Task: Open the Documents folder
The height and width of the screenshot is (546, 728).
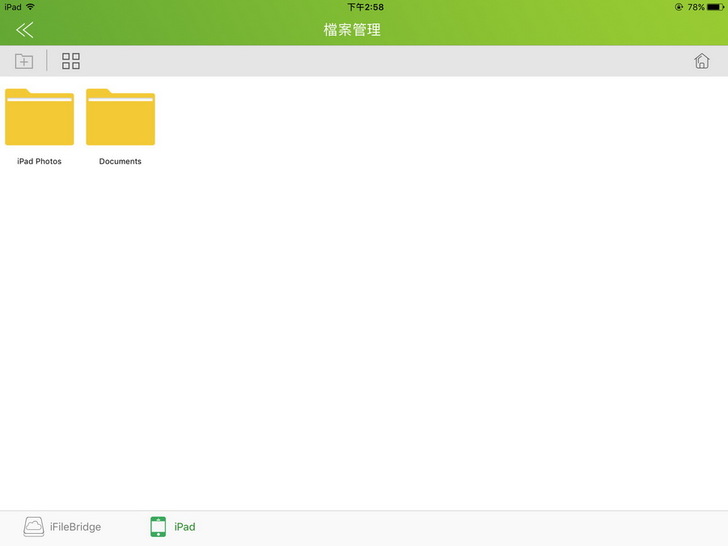Action: click(x=120, y=117)
